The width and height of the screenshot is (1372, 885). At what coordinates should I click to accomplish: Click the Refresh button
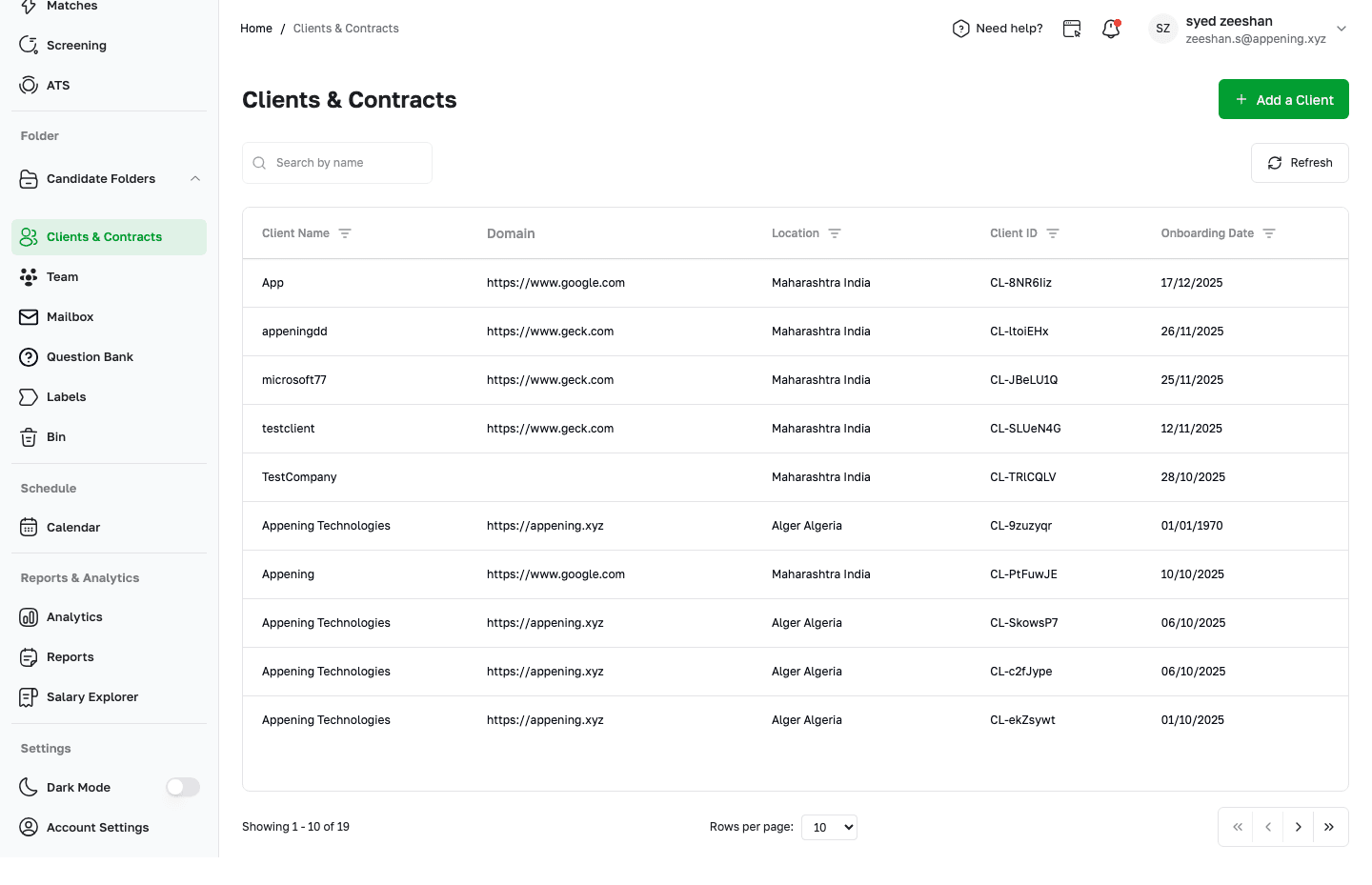[1300, 163]
